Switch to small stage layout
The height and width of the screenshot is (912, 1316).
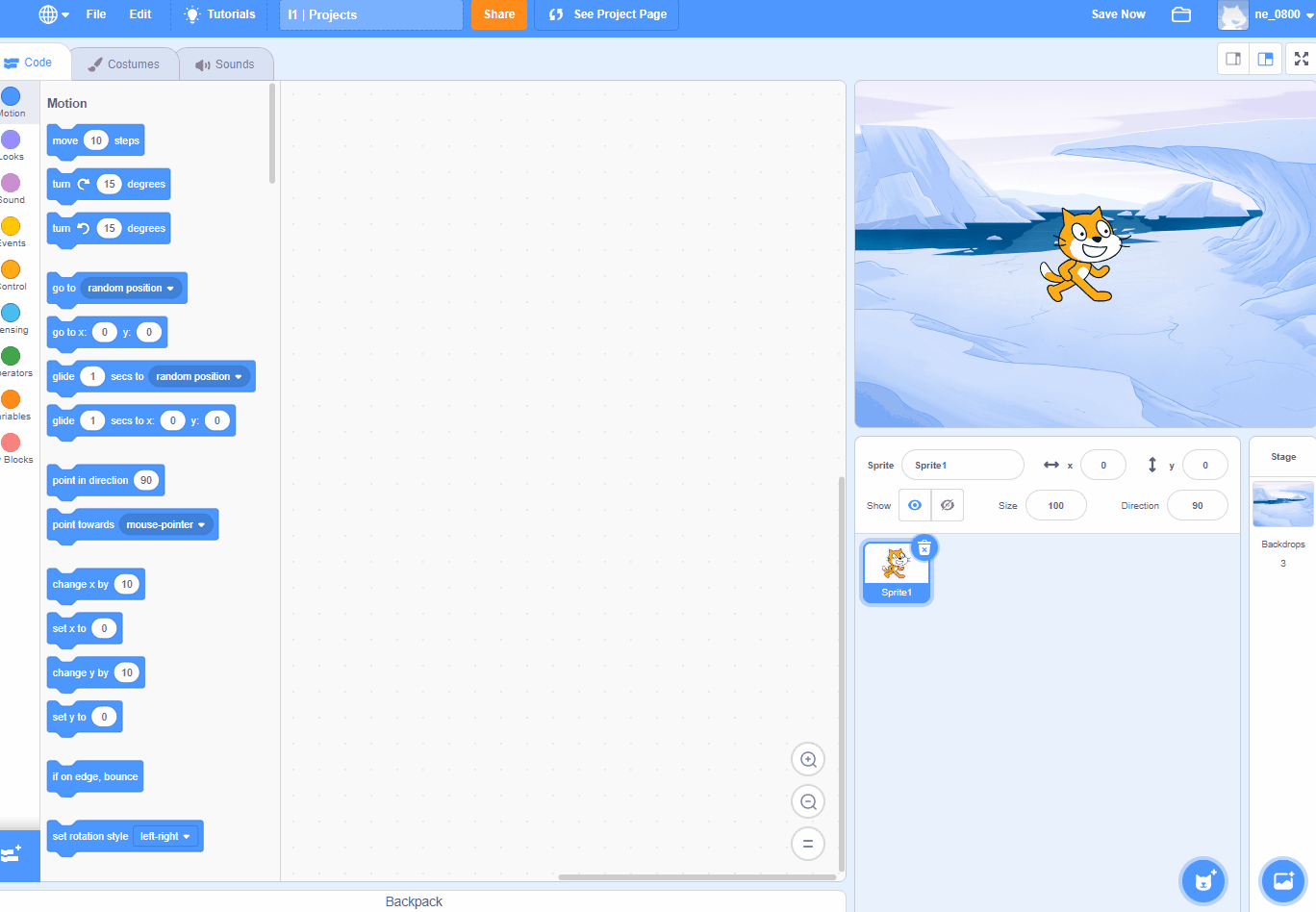click(x=1233, y=59)
